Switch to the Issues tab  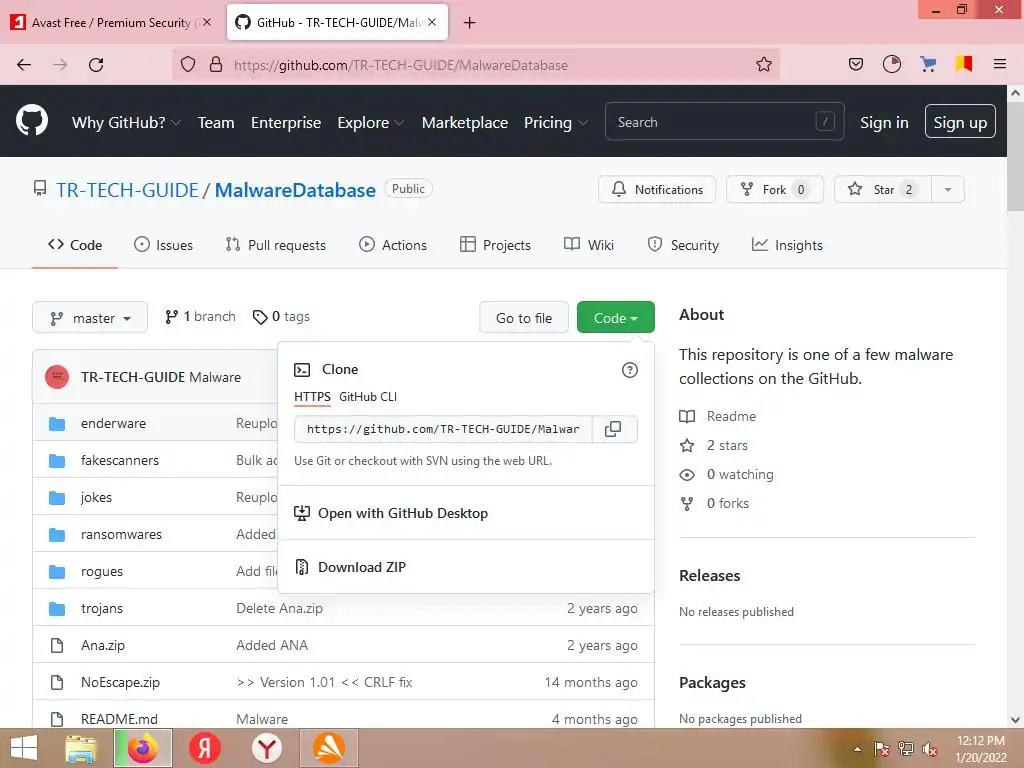coord(163,245)
